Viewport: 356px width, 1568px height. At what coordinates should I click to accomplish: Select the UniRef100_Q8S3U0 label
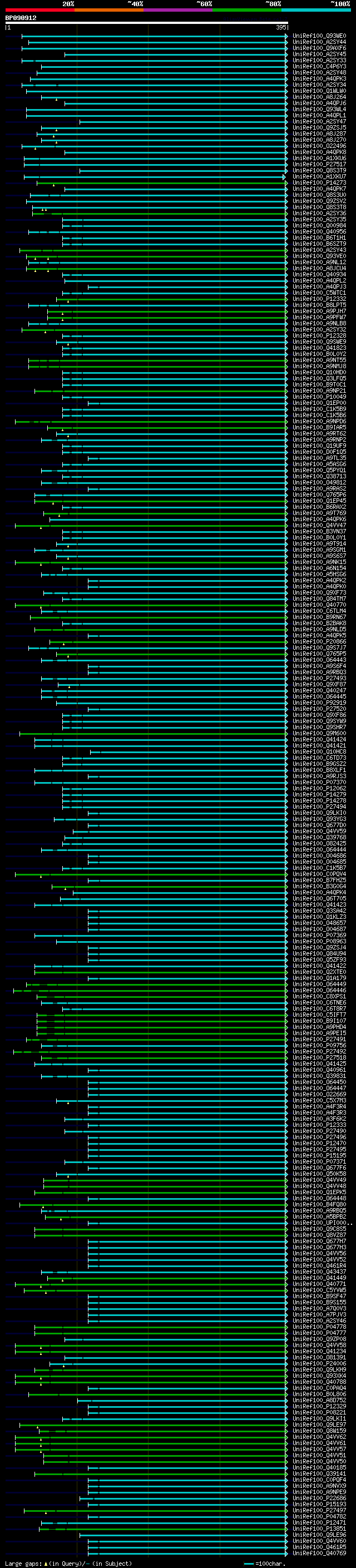319,195
